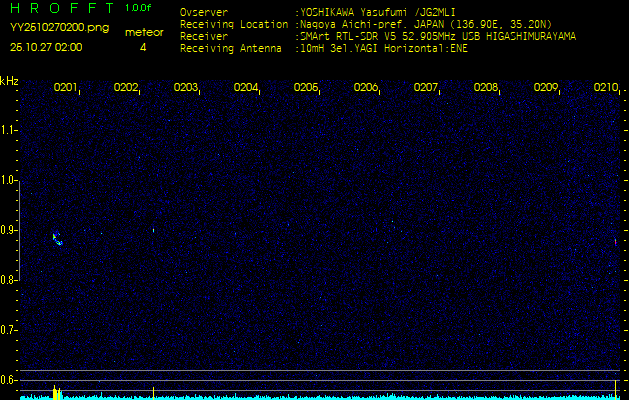Click the small echo dot before 0203

(153, 230)
